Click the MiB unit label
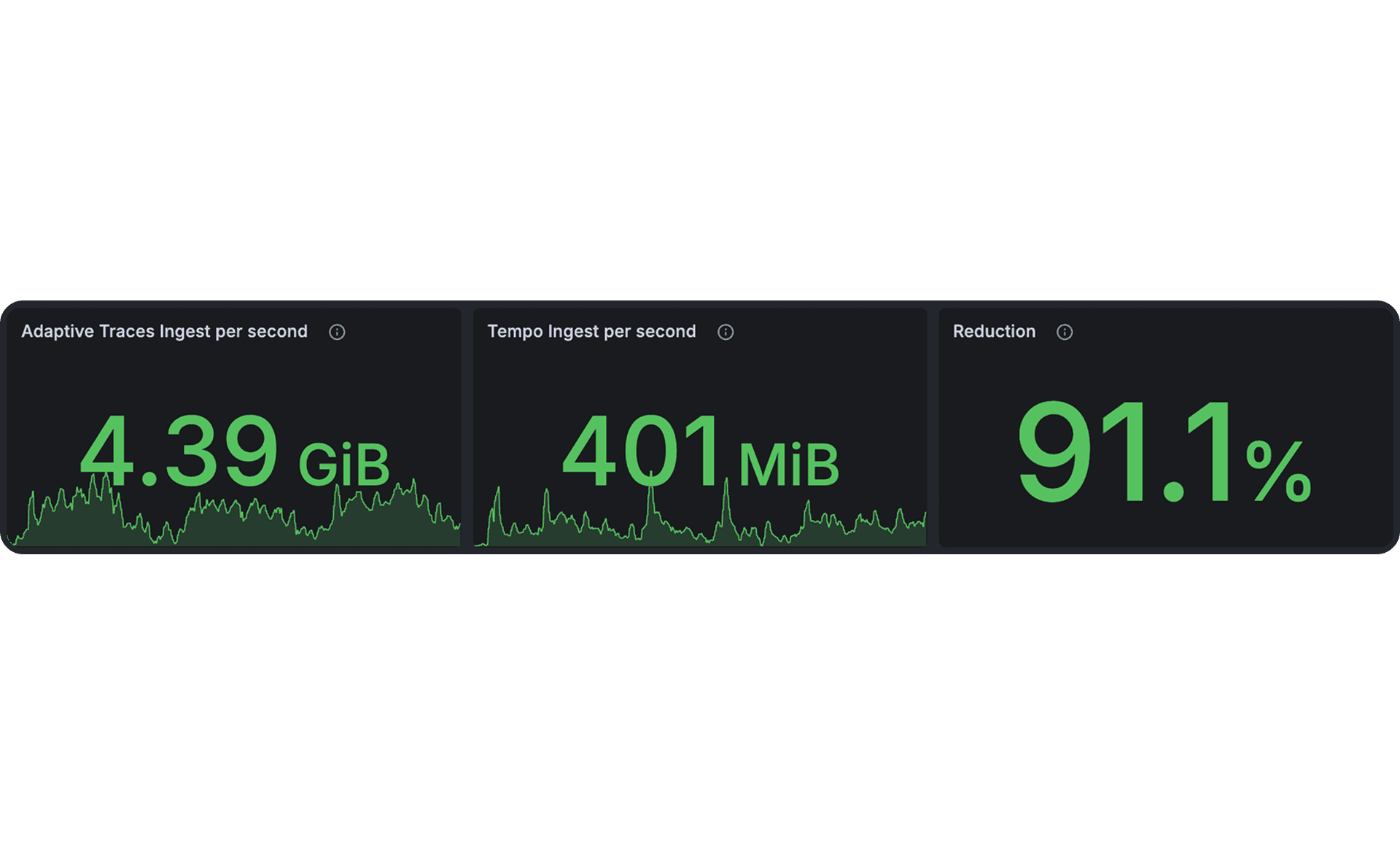1400x854 pixels. tap(789, 465)
